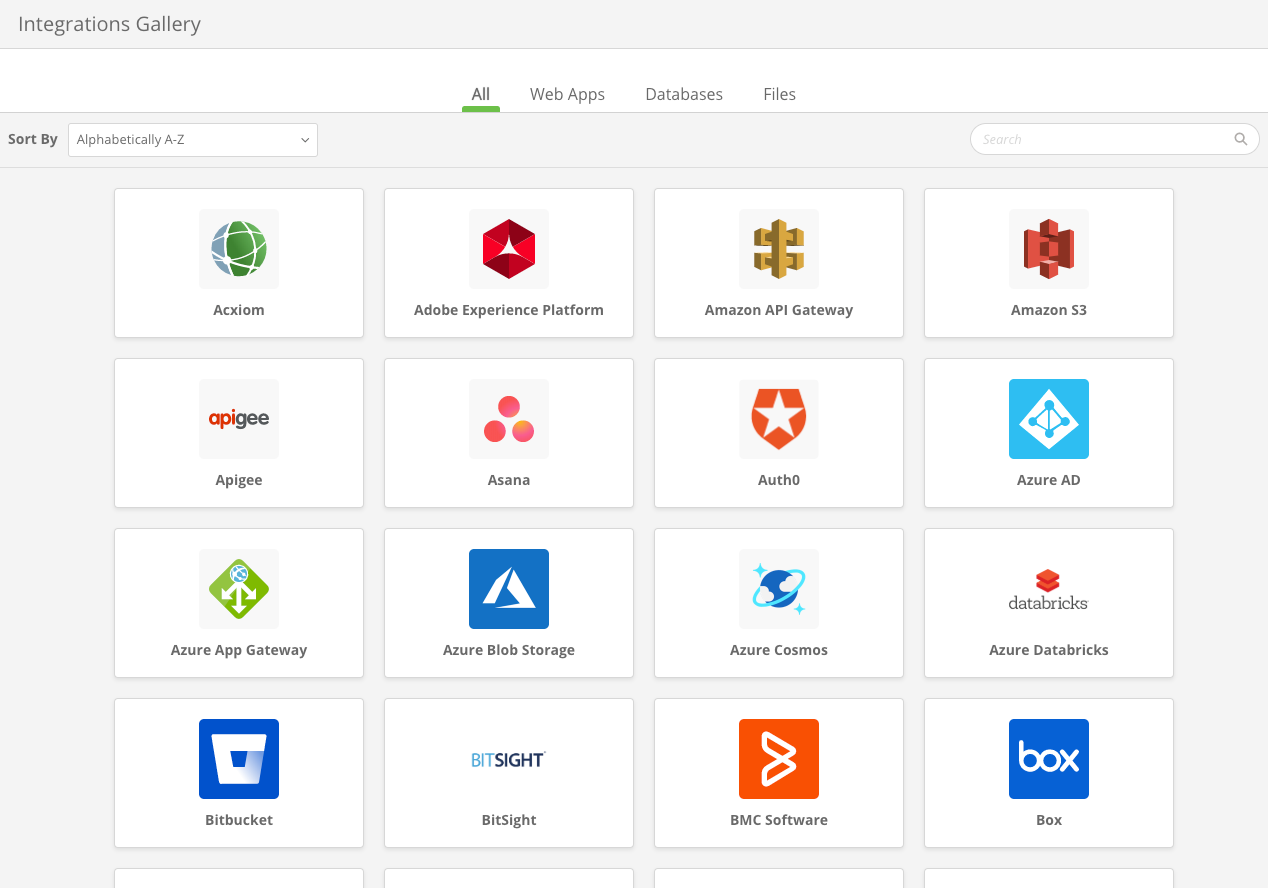Click the Box integration icon
1268x888 pixels.
pyautogui.click(x=1048, y=759)
